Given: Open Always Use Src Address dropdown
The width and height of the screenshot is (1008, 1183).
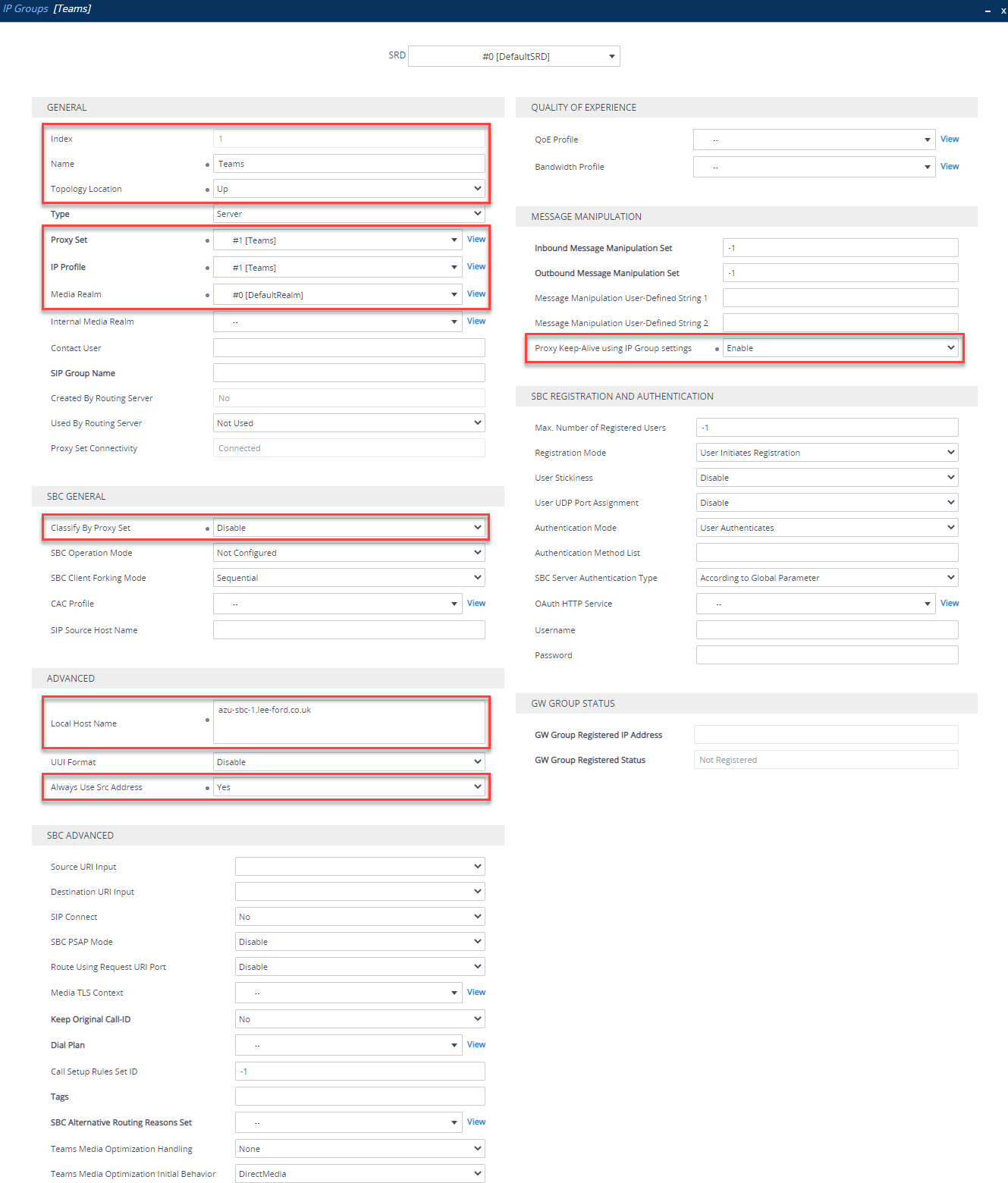Looking at the screenshot, I should click(x=349, y=787).
